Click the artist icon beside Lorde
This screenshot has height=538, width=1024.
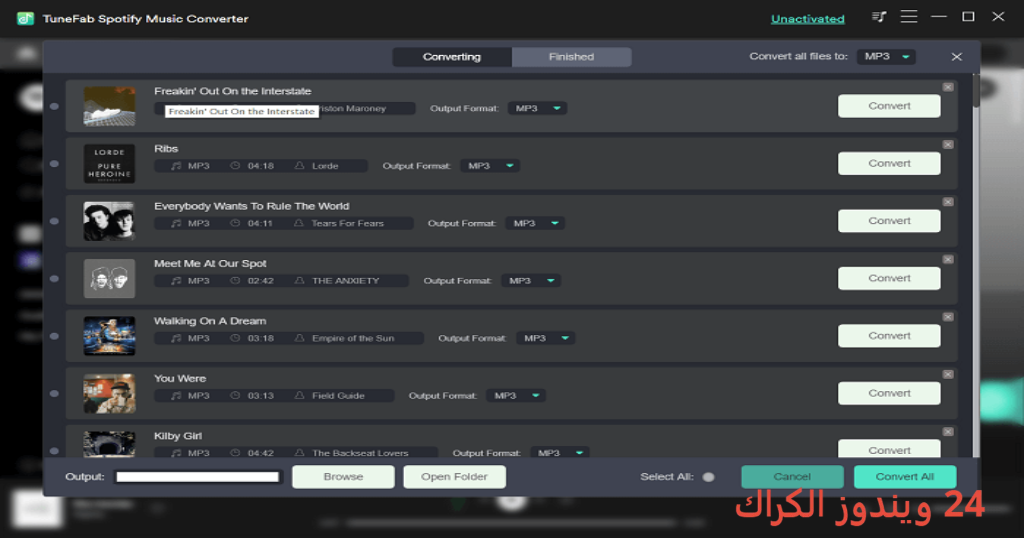coord(299,166)
